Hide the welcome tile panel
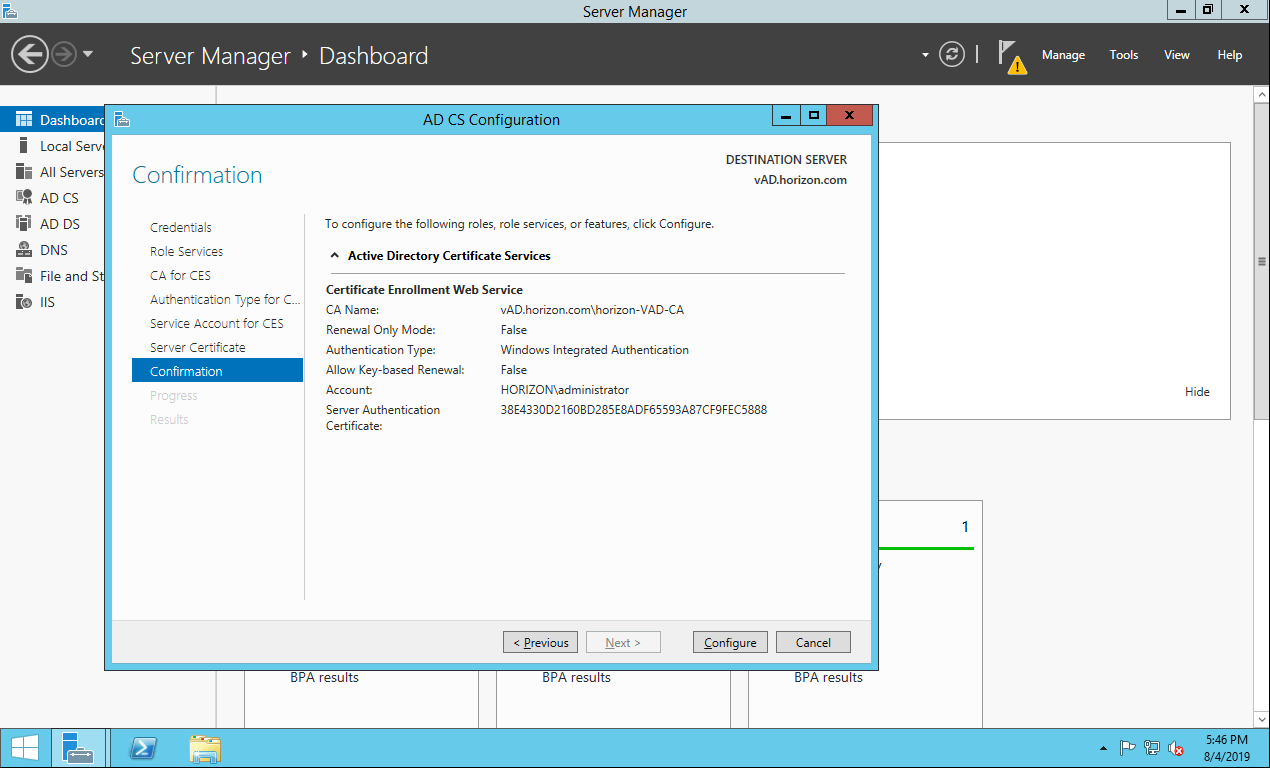Viewport: 1270px width, 768px height. pos(1197,392)
